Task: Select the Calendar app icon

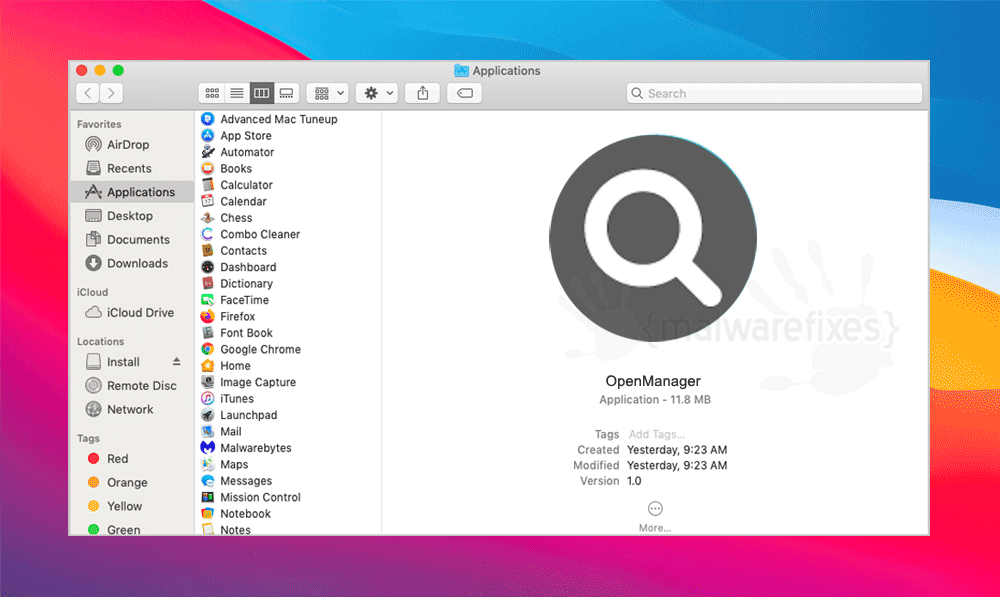Action: [x=207, y=201]
